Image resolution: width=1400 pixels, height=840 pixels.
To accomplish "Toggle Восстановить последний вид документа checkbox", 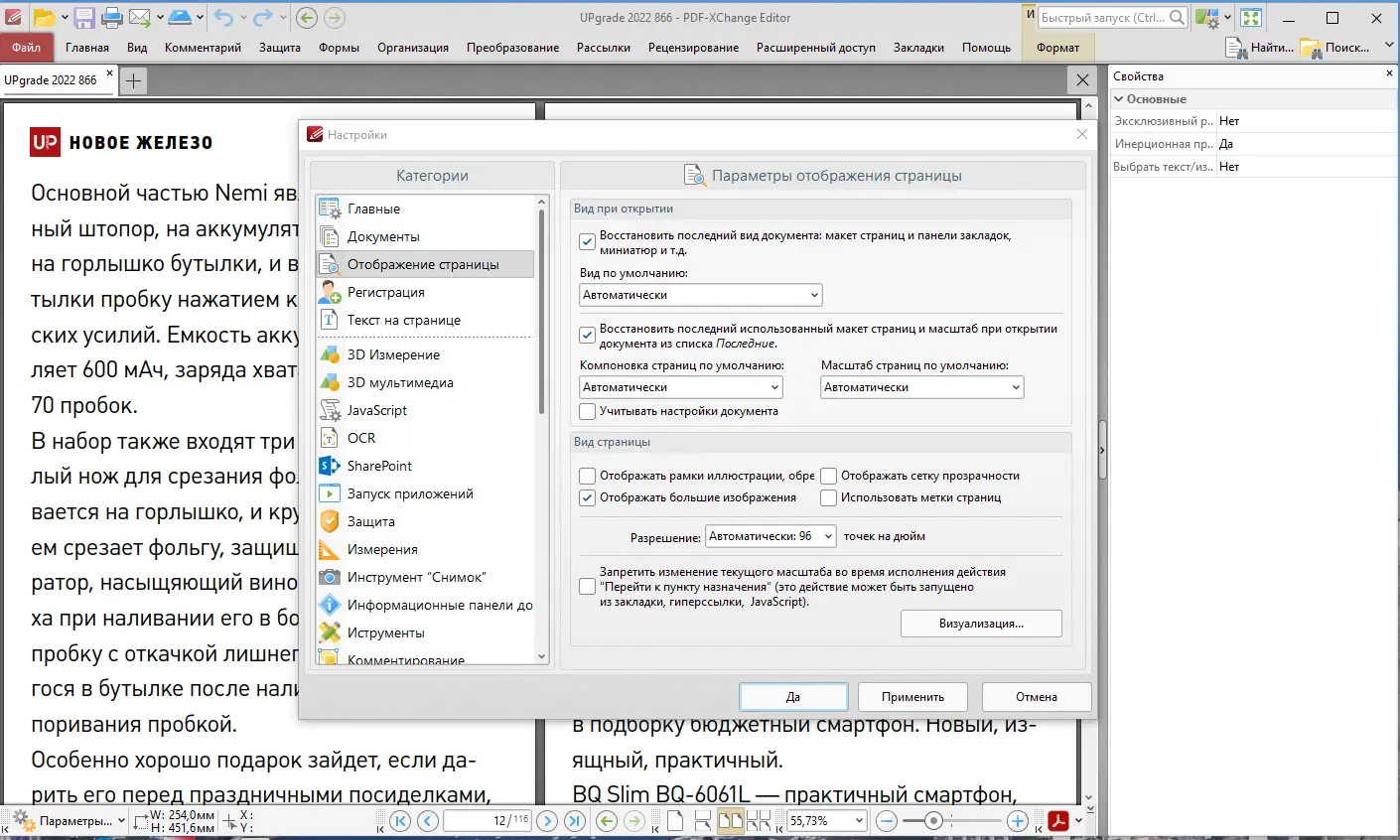I will tap(587, 241).
